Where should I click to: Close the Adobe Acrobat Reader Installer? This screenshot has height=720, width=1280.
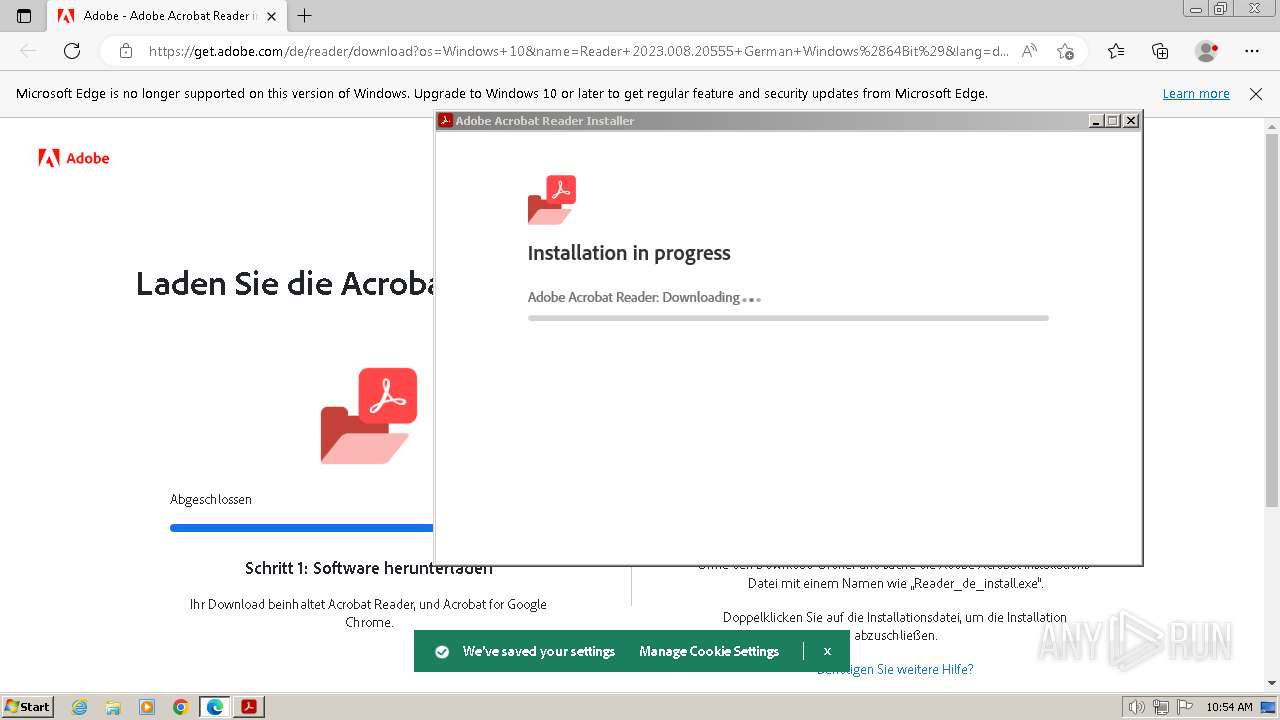coord(1131,121)
